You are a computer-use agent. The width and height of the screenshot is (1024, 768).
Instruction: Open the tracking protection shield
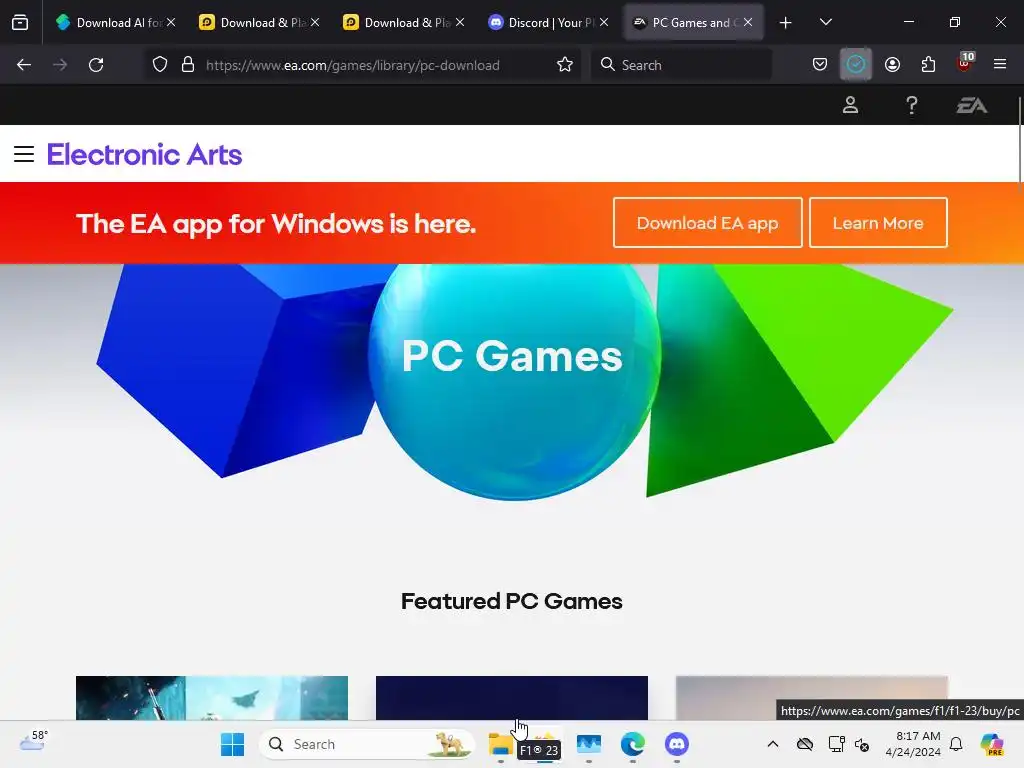click(x=160, y=65)
